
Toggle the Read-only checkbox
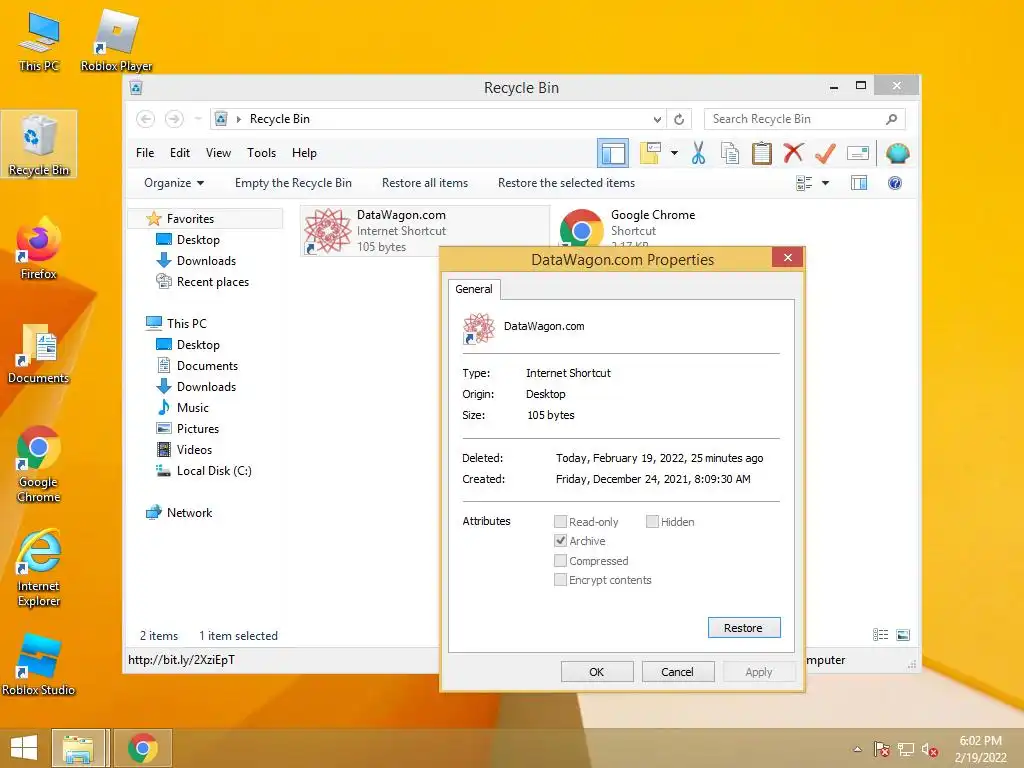(x=560, y=521)
